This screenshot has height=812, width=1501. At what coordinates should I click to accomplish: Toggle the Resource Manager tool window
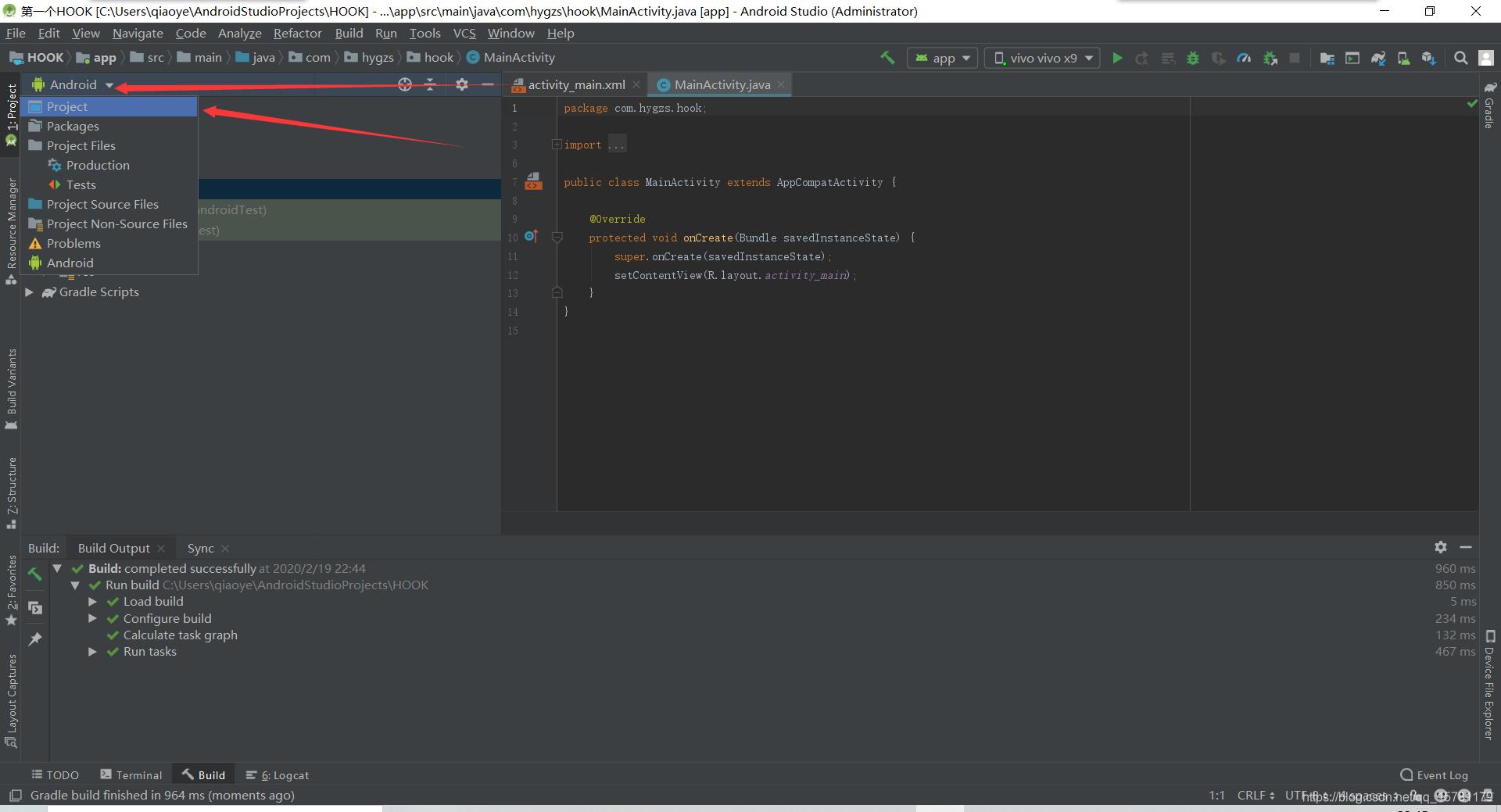[x=12, y=231]
